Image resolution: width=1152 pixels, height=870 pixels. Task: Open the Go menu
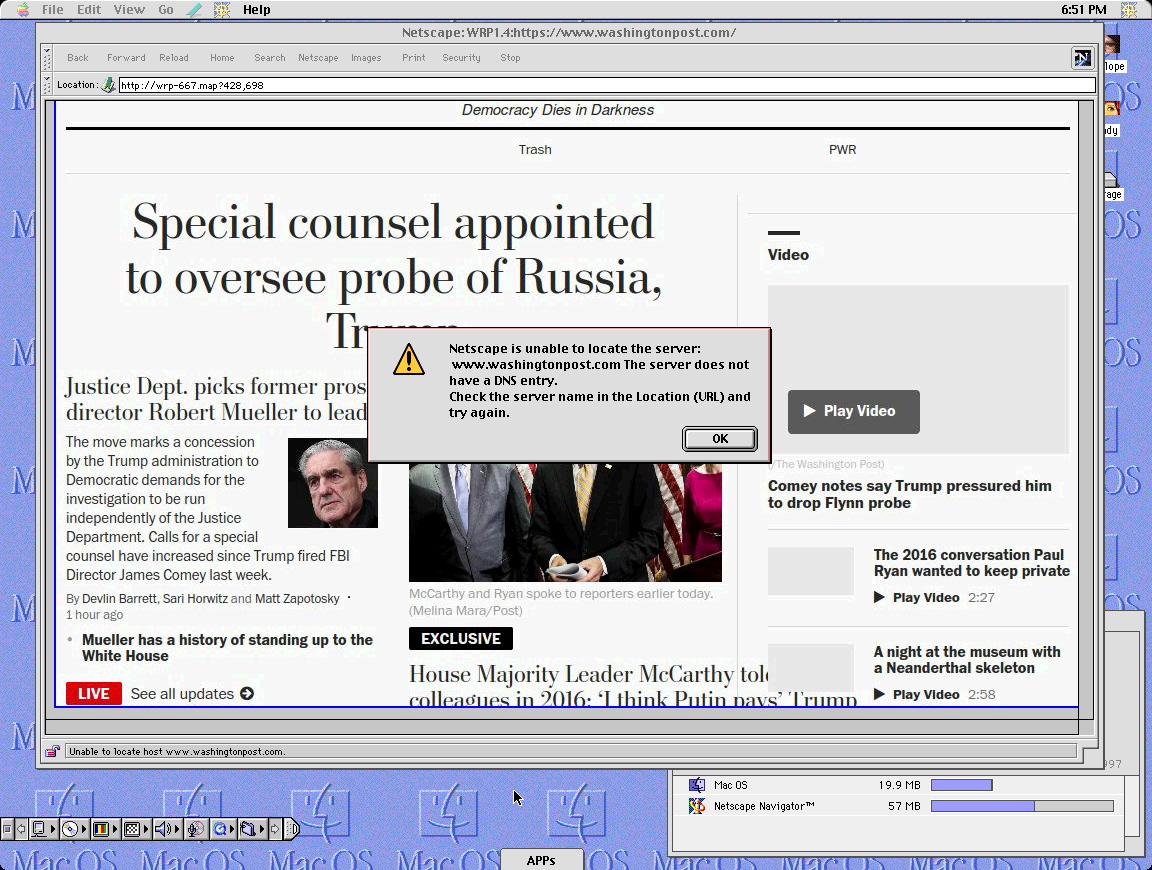coord(166,10)
